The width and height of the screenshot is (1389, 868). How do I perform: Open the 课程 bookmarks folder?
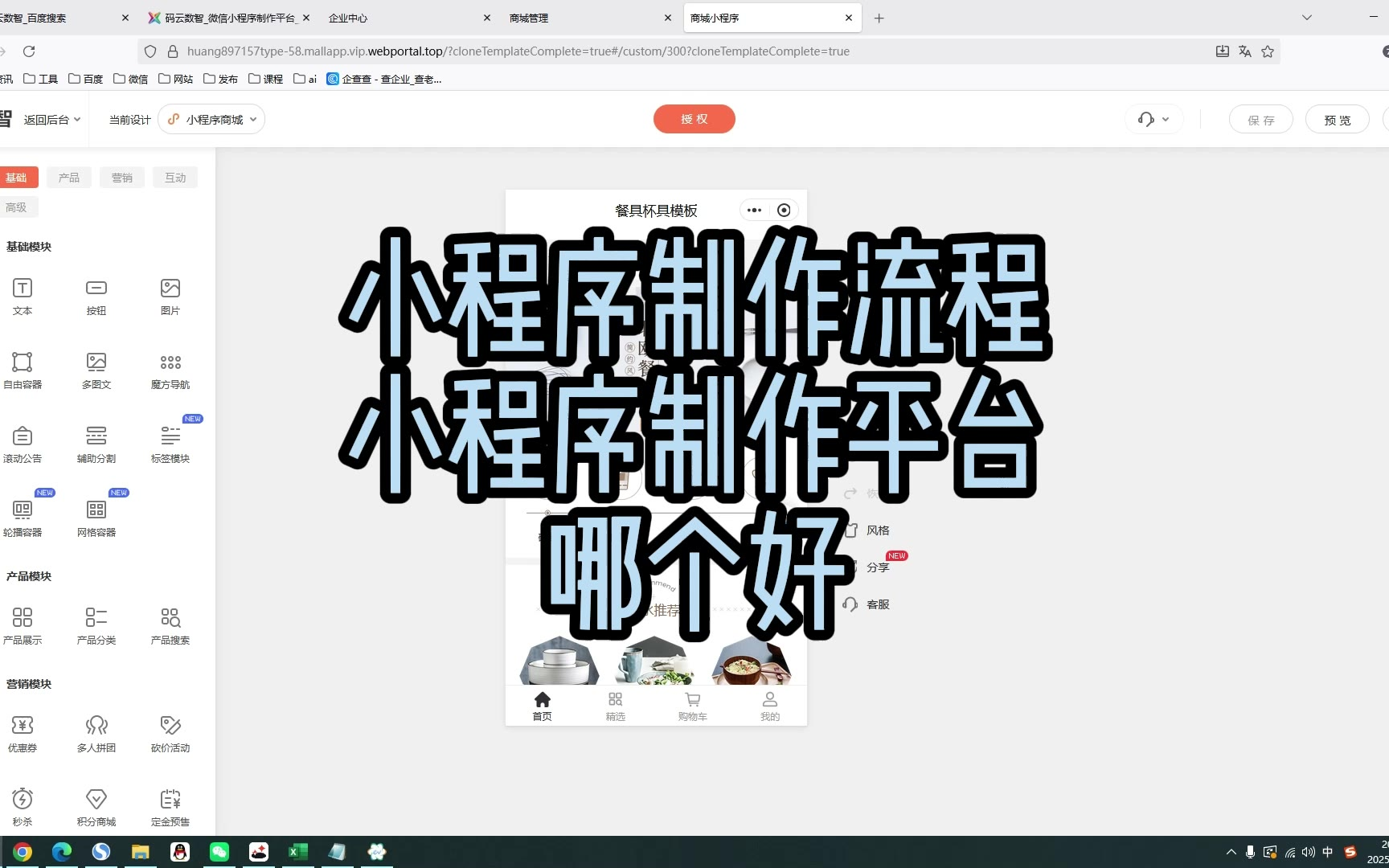266,79
